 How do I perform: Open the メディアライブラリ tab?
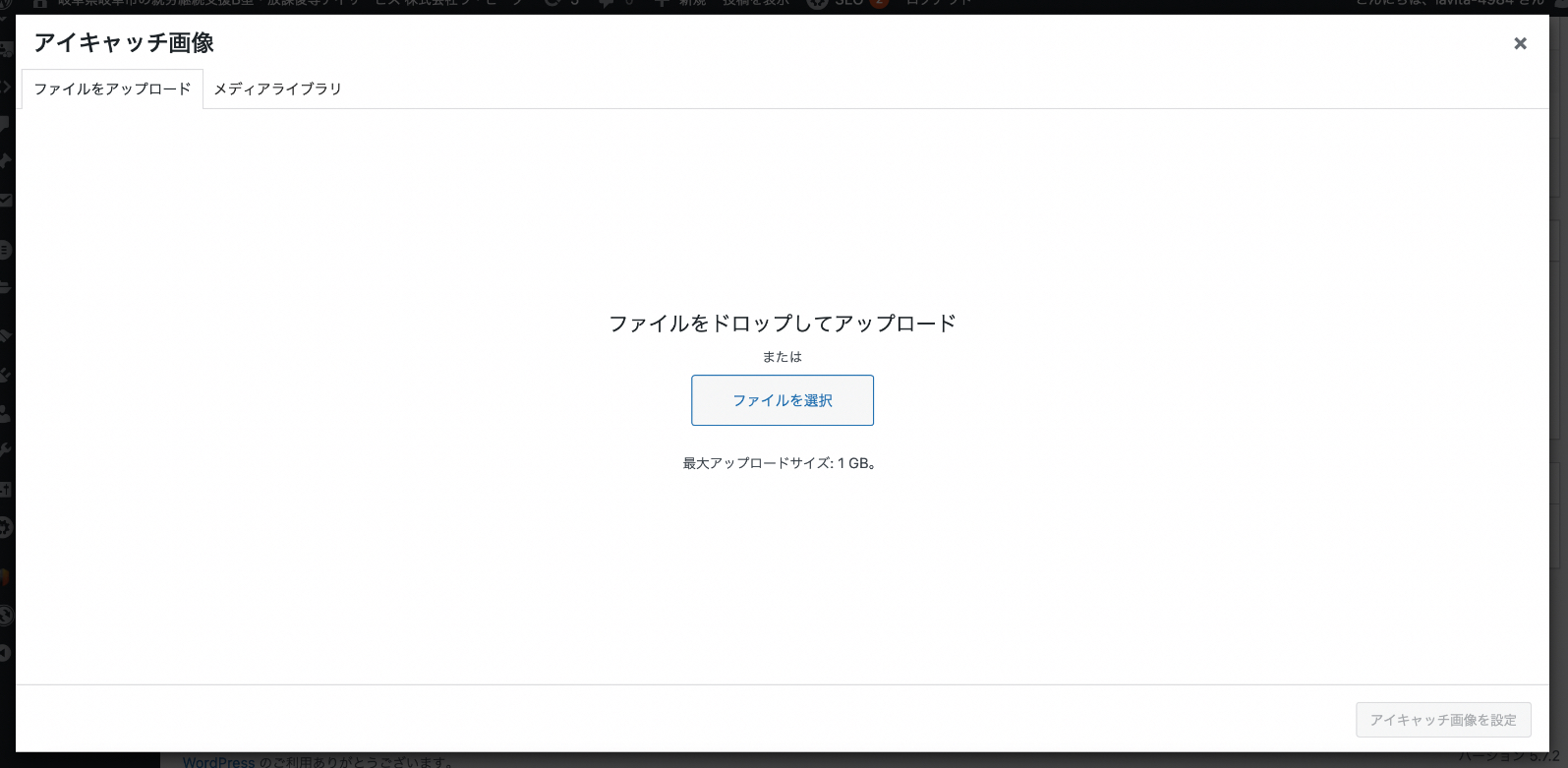pos(277,89)
